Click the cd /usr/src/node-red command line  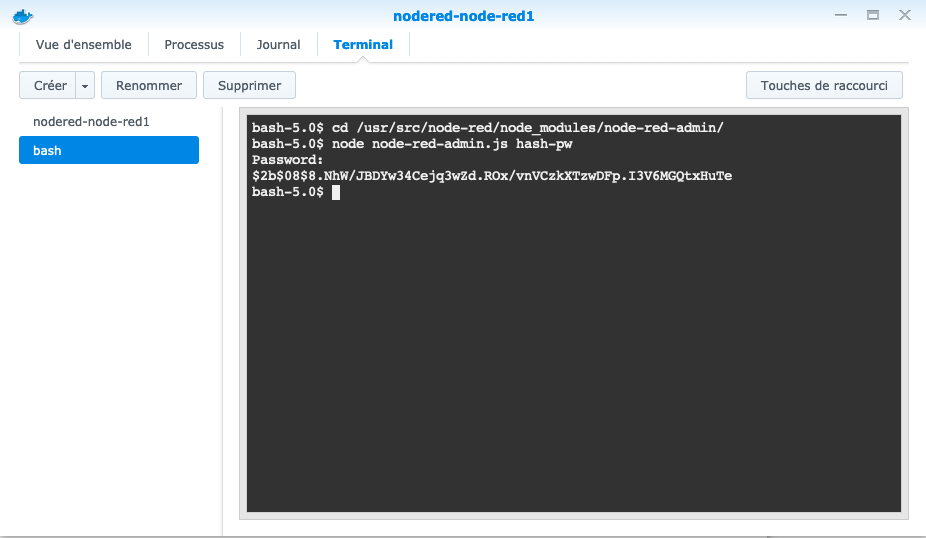click(x=488, y=128)
